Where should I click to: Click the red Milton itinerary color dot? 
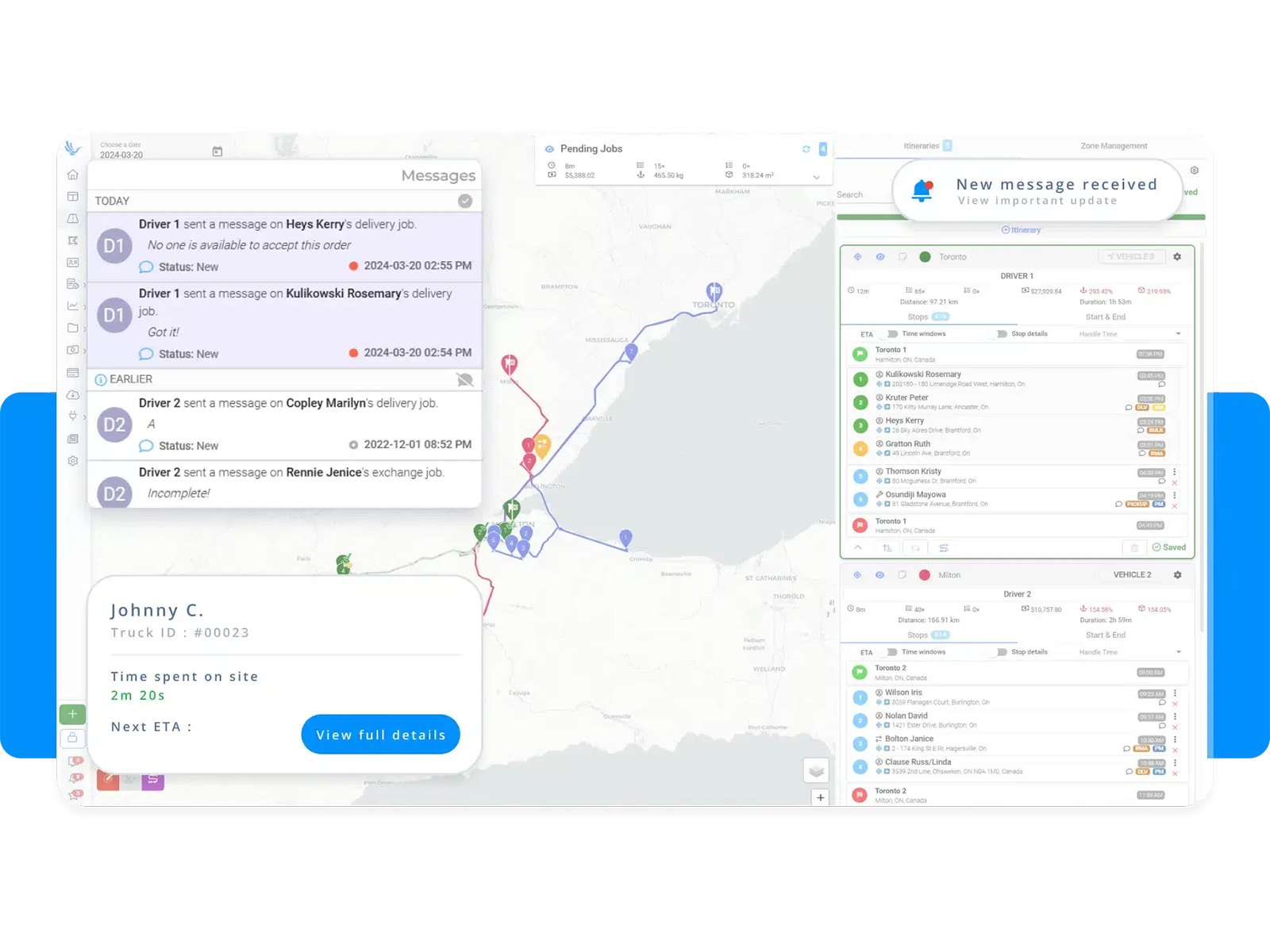pyautogui.click(x=925, y=574)
